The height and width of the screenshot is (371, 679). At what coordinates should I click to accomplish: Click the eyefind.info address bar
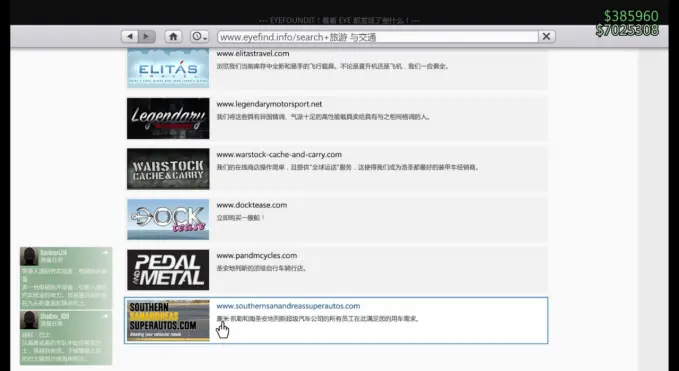click(378, 37)
